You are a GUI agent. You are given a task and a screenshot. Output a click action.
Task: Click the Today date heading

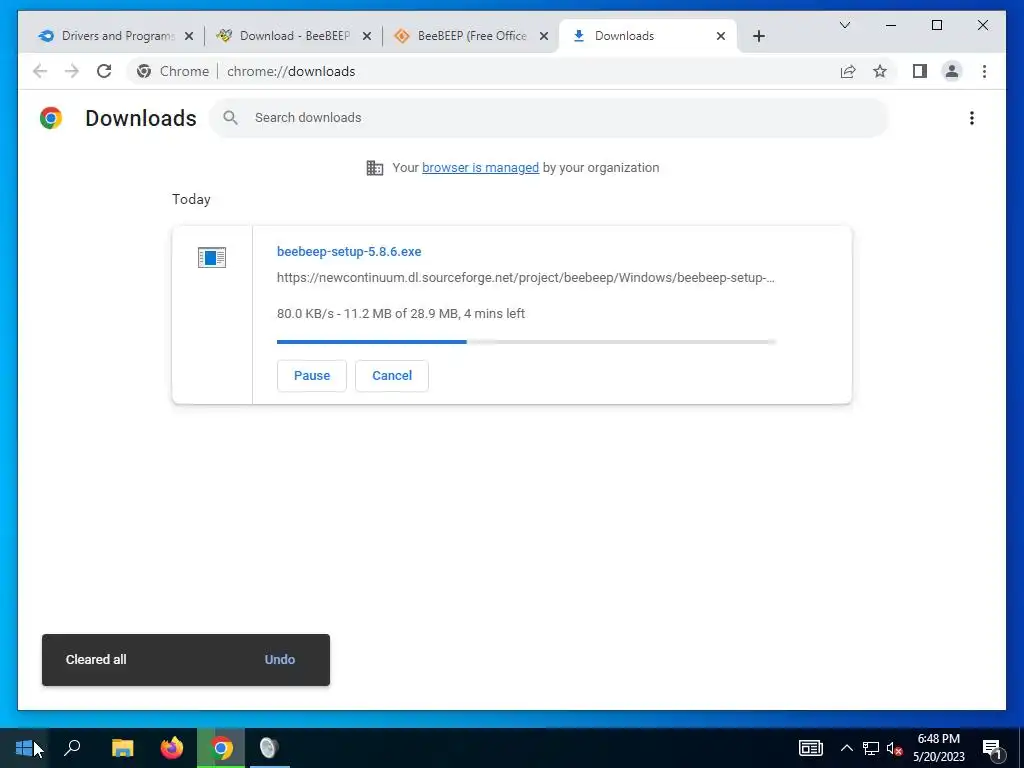[x=191, y=199]
